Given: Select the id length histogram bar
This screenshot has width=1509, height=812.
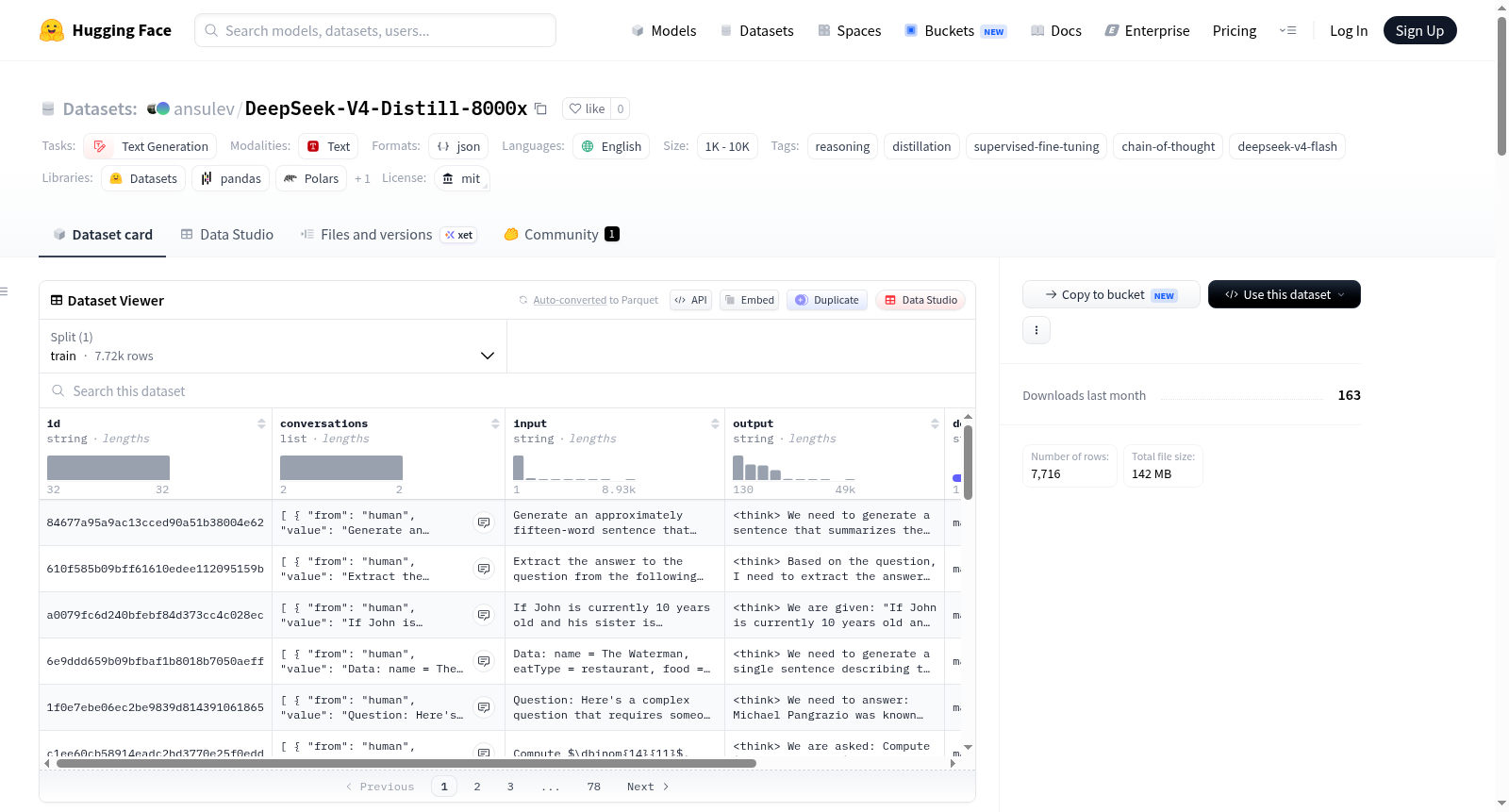Looking at the screenshot, I should pos(108,468).
